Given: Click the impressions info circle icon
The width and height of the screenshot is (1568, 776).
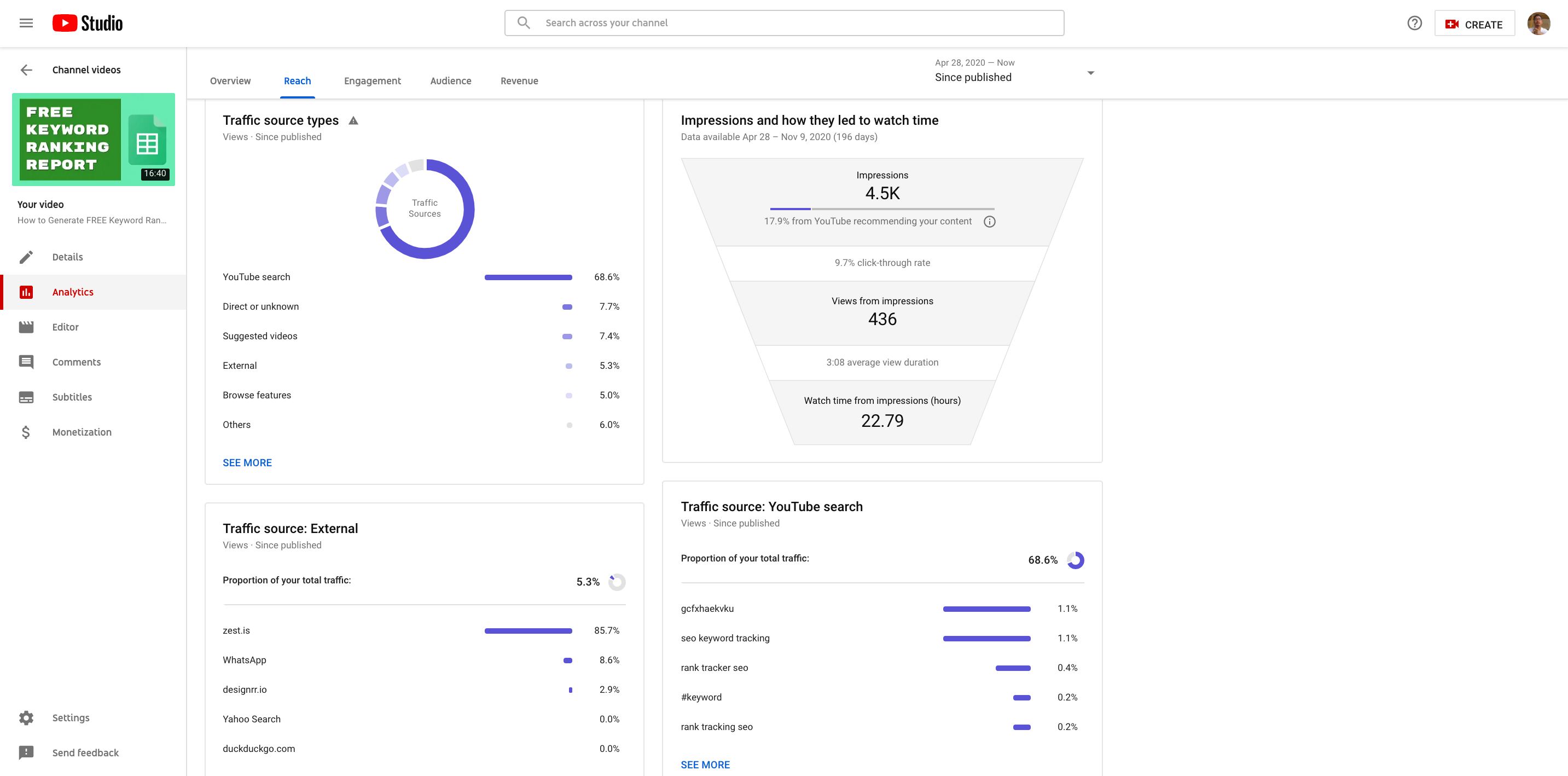Looking at the screenshot, I should pos(989,222).
